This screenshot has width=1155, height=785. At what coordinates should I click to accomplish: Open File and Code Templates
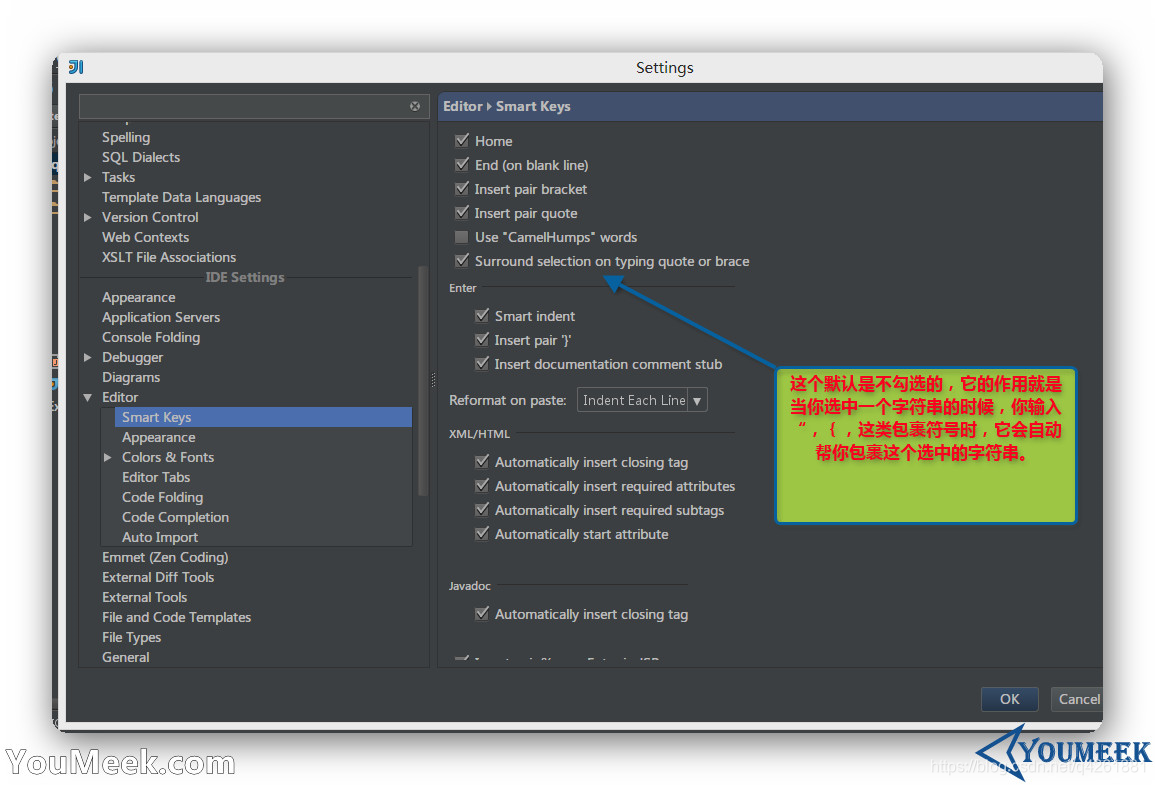pyautogui.click(x=176, y=617)
